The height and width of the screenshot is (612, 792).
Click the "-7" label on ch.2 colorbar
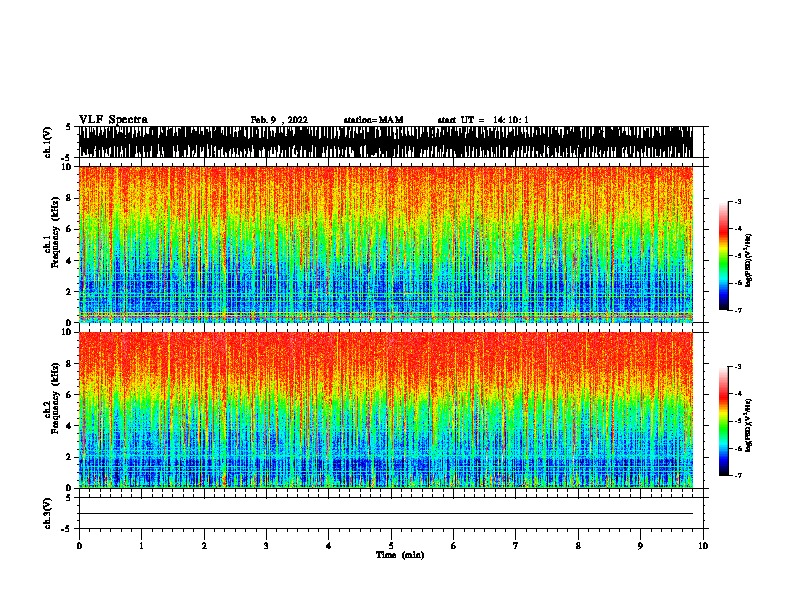tap(737, 476)
